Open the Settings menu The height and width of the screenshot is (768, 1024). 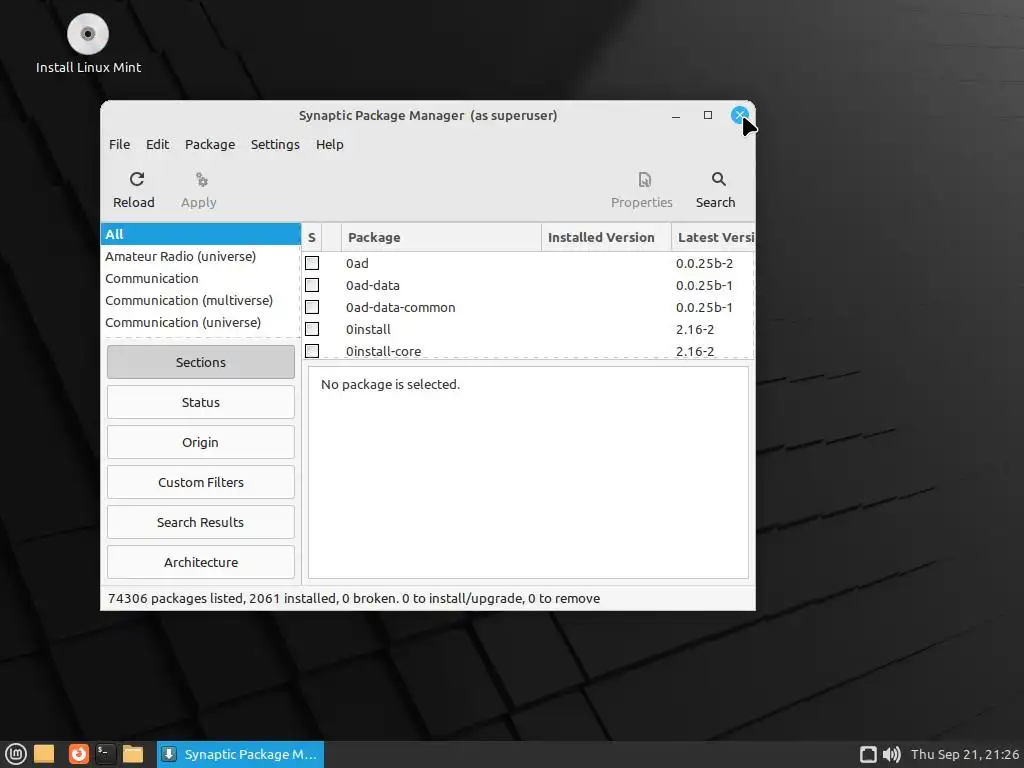(x=275, y=144)
